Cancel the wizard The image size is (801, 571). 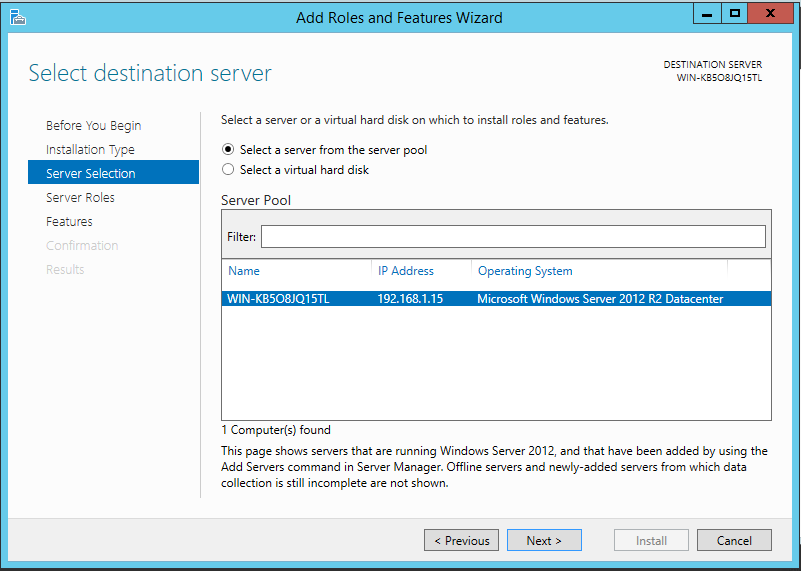pos(734,540)
